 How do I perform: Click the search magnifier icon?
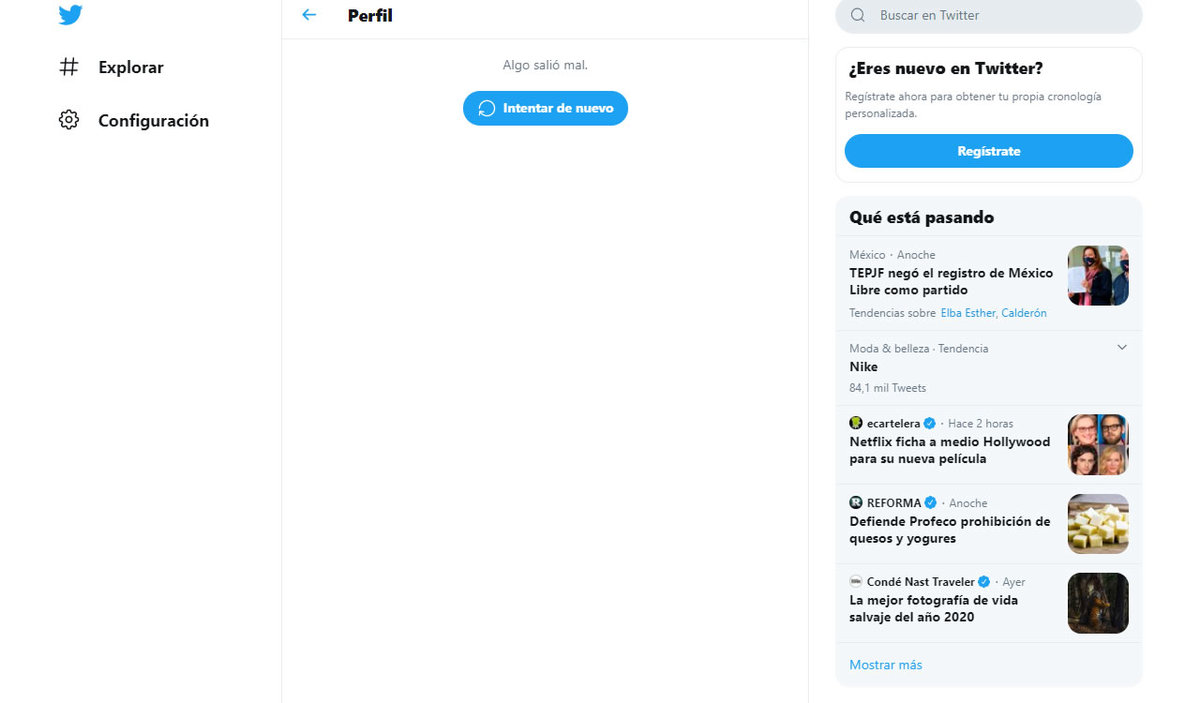pyautogui.click(x=858, y=15)
